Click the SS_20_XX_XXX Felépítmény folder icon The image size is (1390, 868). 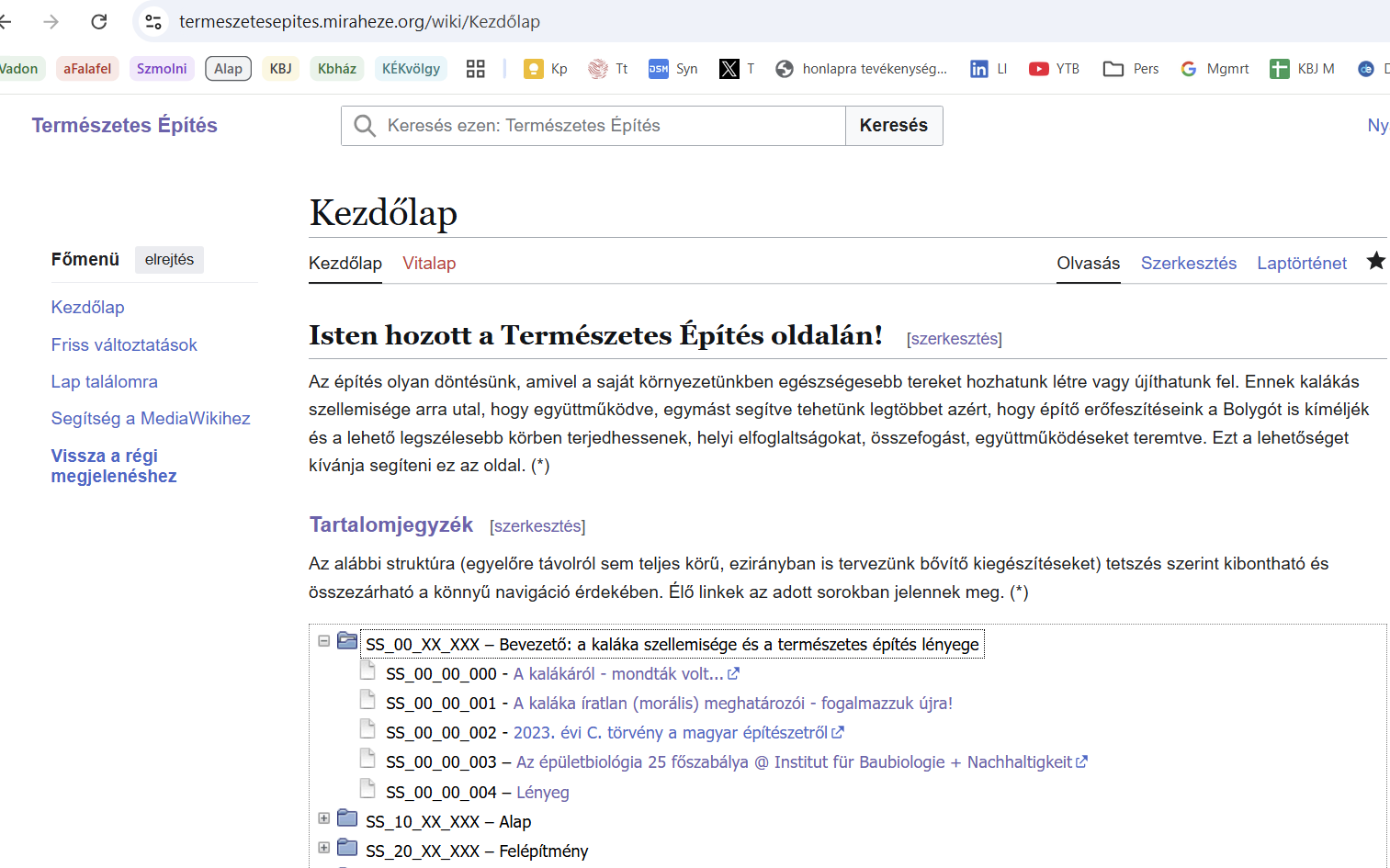(x=347, y=847)
